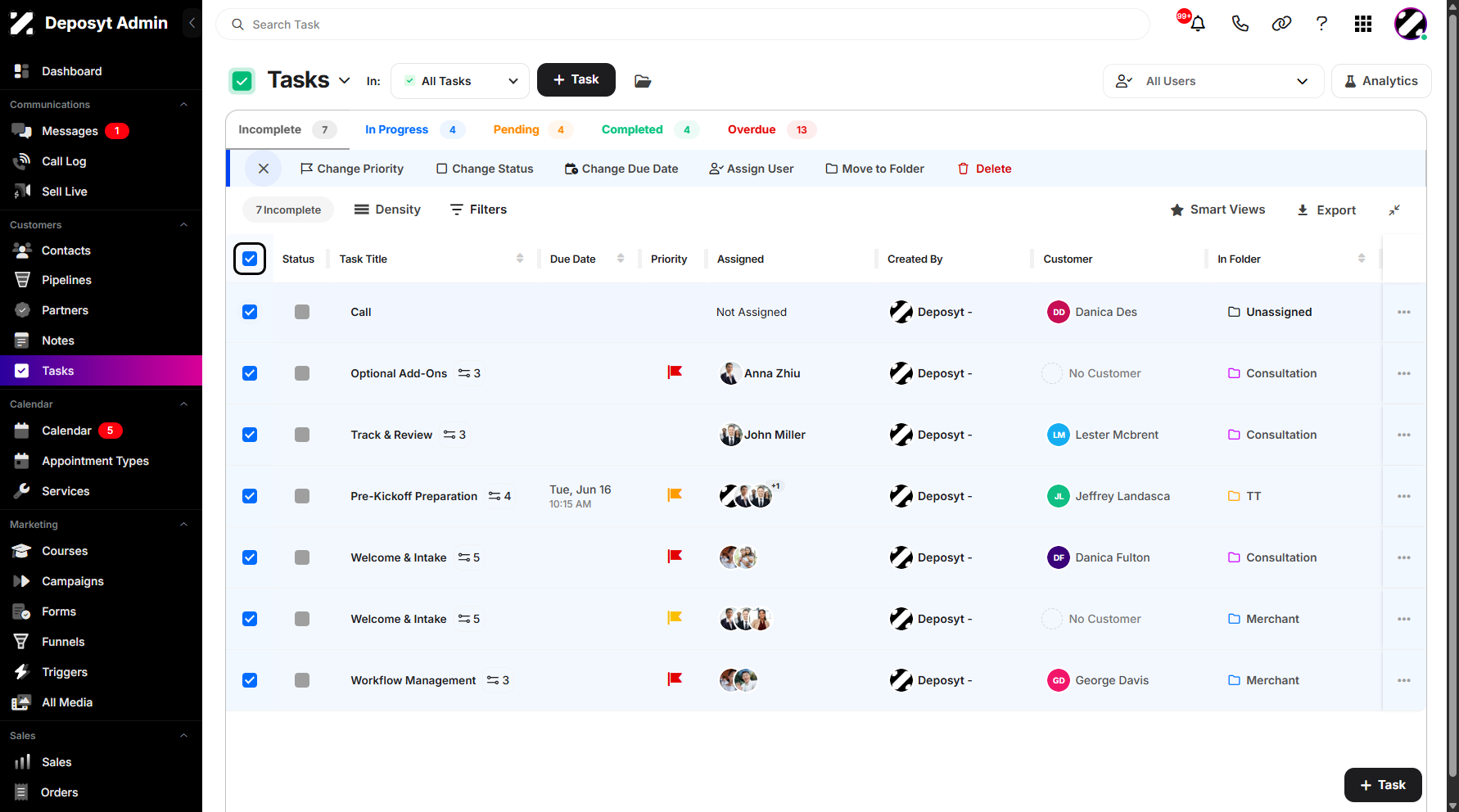The width and height of the screenshot is (1459, 812).
Task: Collapse the table fullscreen arrows icon
Action: click(x=1394, y=210)
